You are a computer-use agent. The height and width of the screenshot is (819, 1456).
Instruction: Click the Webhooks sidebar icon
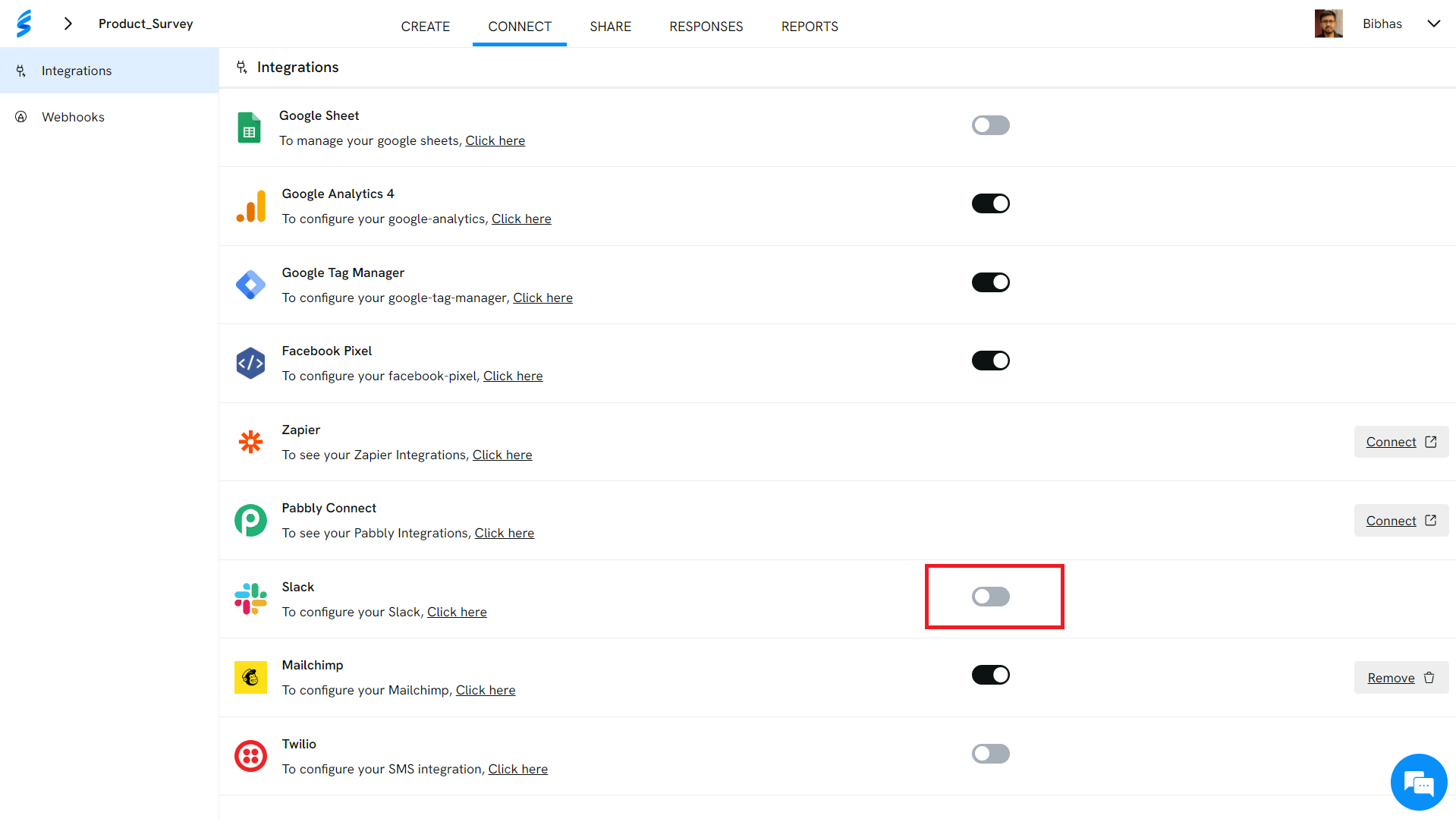pyautogui.click(x=21, y=117)
